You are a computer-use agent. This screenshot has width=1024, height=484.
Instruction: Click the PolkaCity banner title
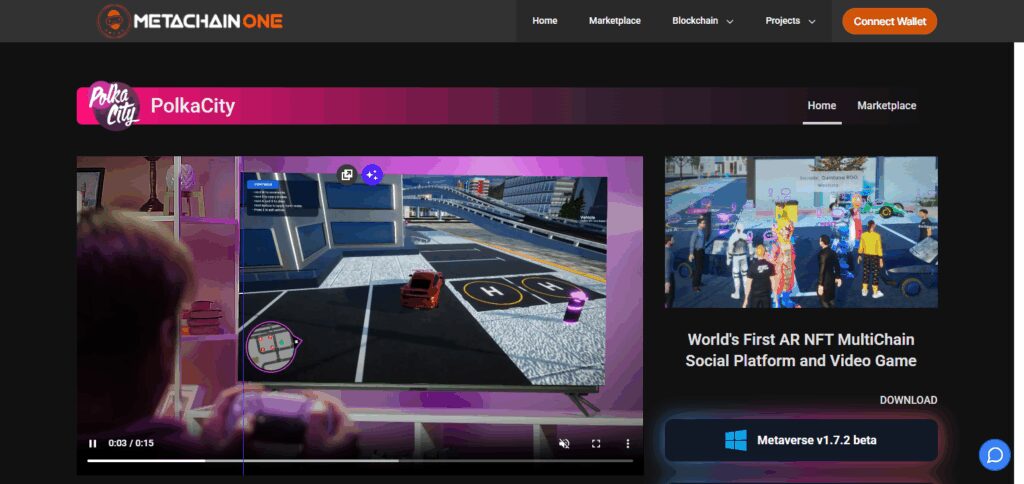pyautogui.click(x=193, y=106)
